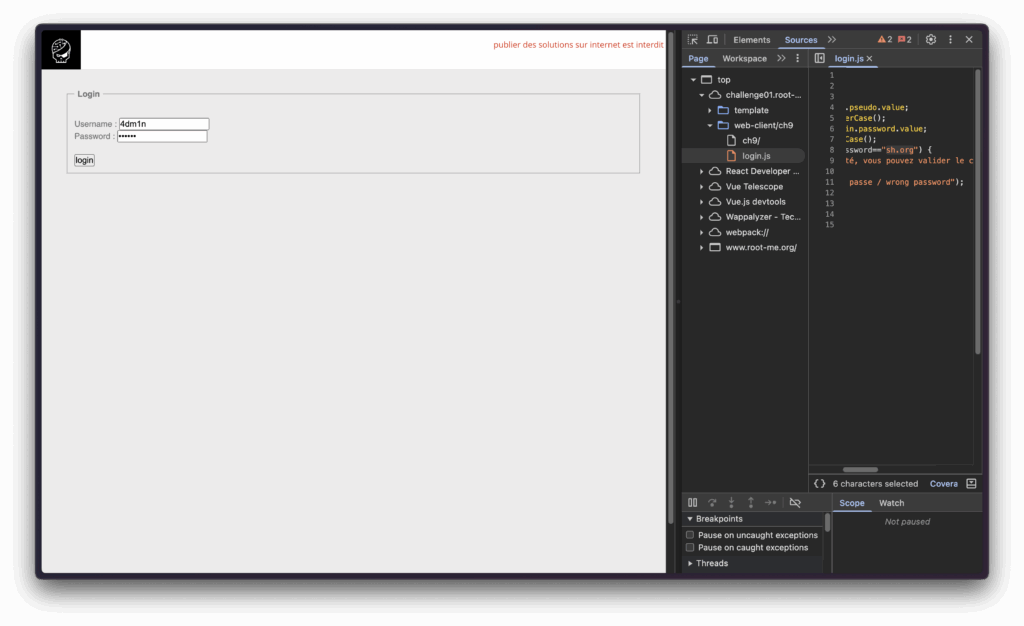This screenshot has width=1024, height=626.
Task: Open the Watch tab
Action: 891,503
